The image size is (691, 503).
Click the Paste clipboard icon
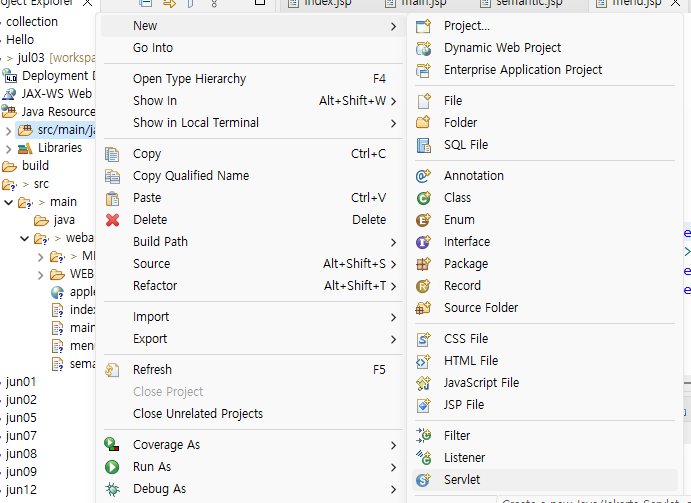(x=112, y=198)
